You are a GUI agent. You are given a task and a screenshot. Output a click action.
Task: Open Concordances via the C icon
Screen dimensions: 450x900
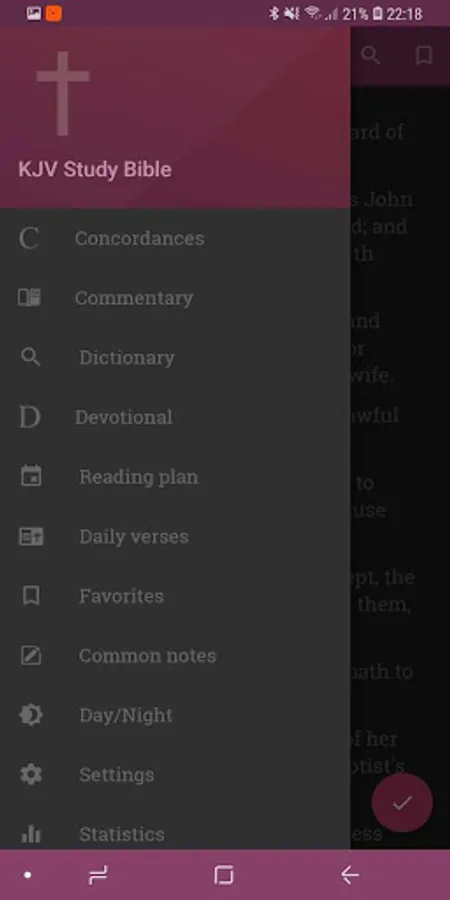(29, 238)
